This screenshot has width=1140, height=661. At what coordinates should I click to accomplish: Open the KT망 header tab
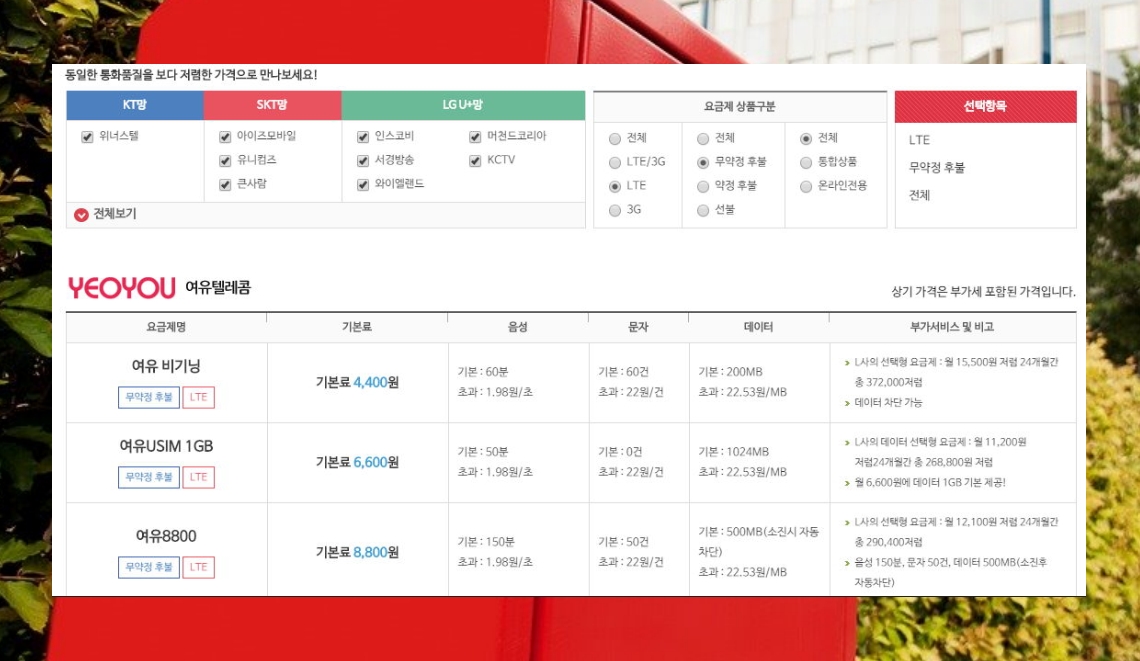point(135,105)
